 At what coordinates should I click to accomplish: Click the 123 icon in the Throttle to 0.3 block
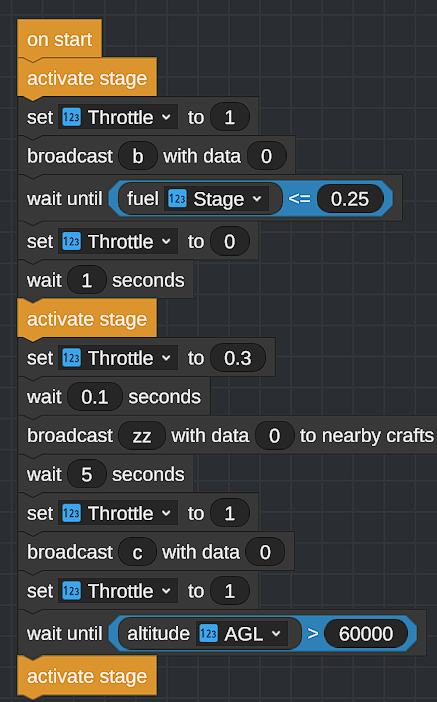coord(72,358)
